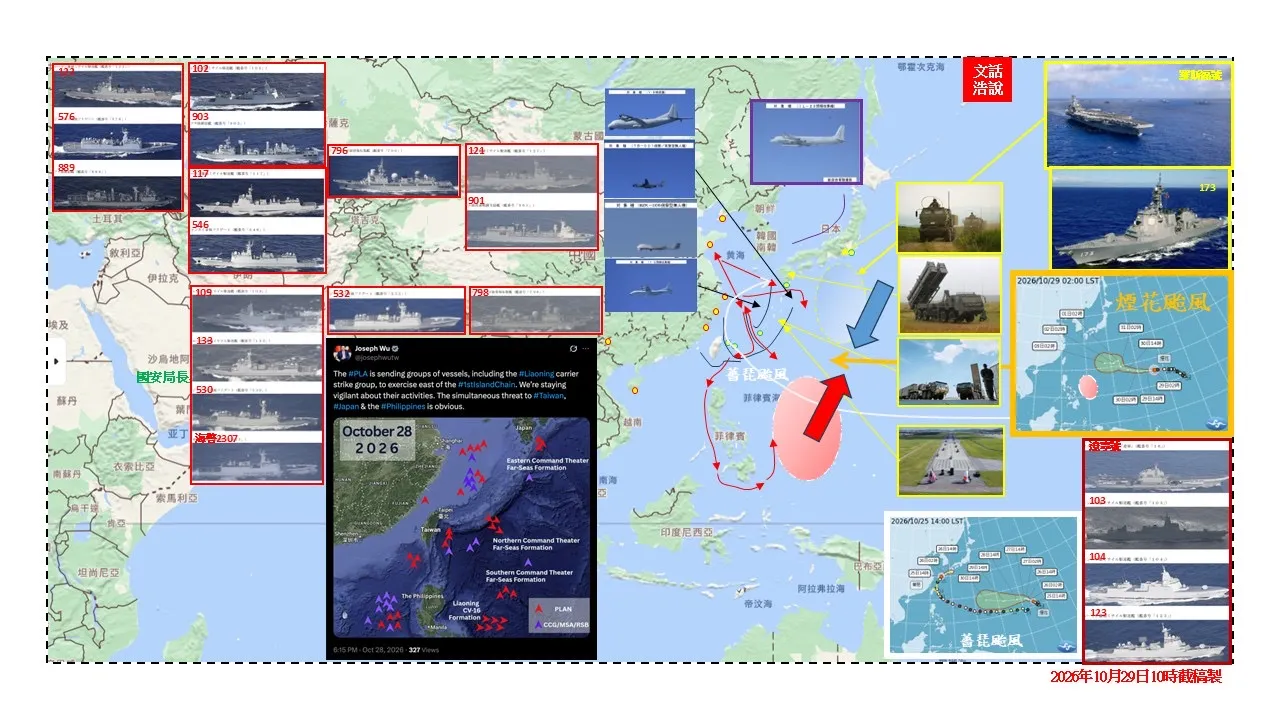Open the destroyer photo with hull number 173
The height and width of the screenshot is (720, 1280).
(1140, 218)
